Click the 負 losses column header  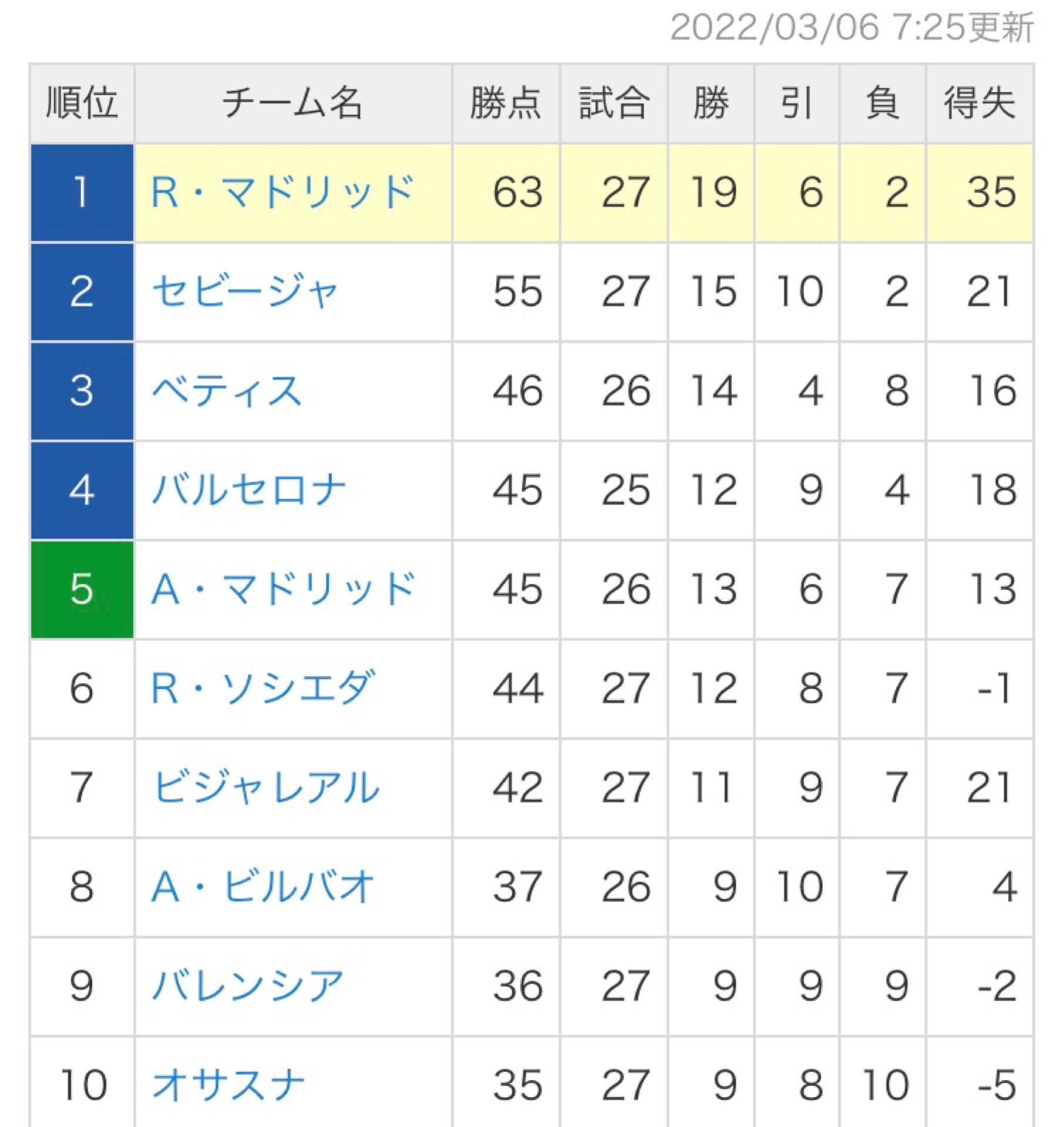tap(883, 103)
